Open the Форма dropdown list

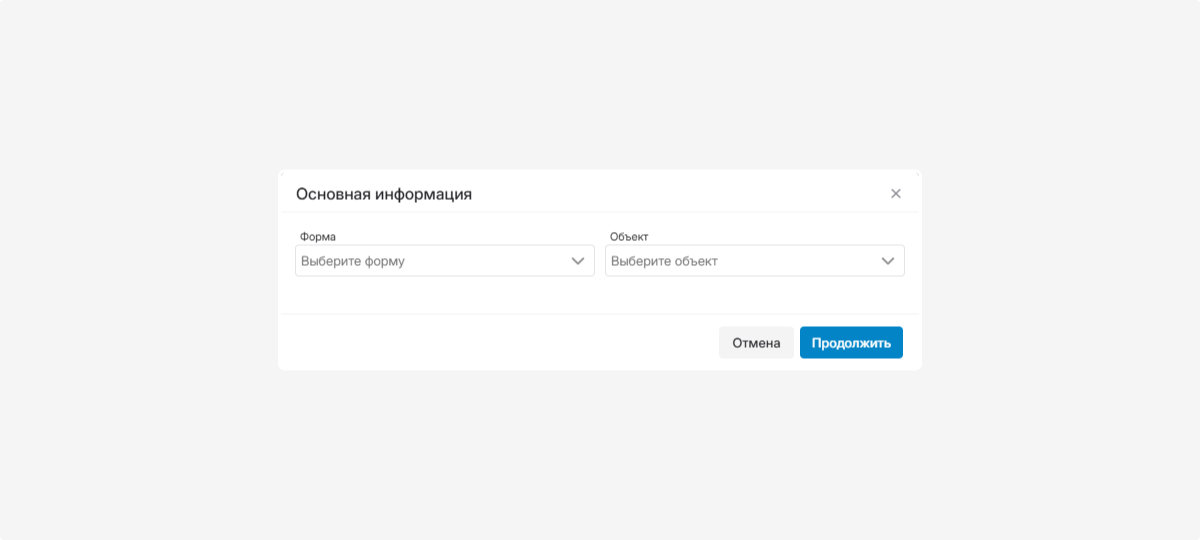pos(444,261)
